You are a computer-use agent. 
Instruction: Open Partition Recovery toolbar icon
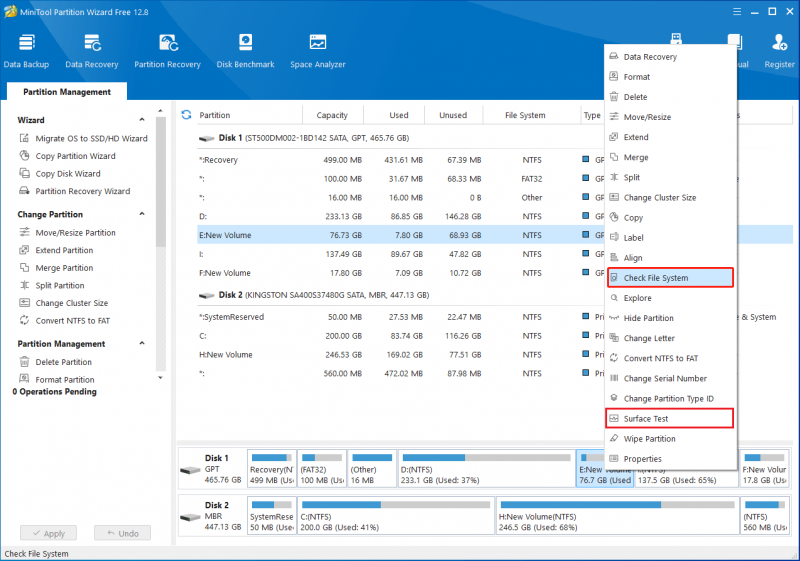[167, 51]
